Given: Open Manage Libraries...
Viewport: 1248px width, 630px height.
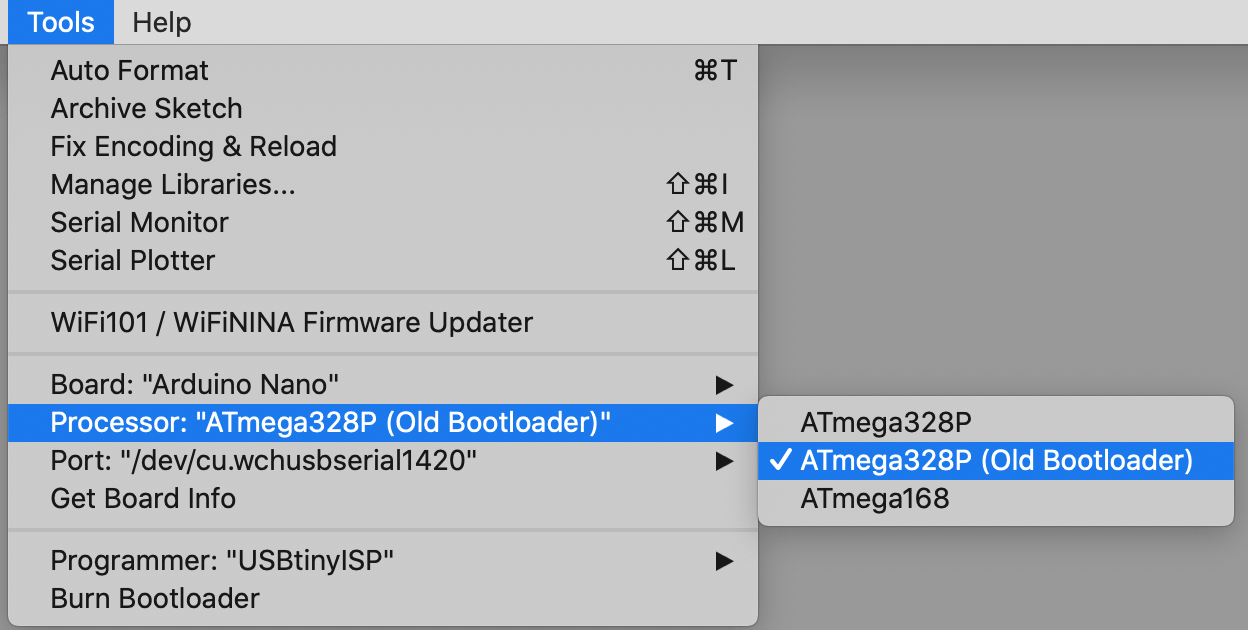Looking at the screenshot, I should tap(383, 185).
